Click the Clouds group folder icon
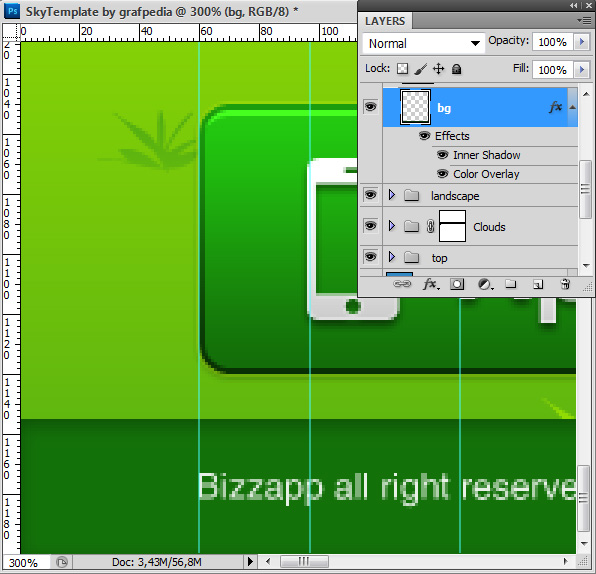 click(411, 226)
